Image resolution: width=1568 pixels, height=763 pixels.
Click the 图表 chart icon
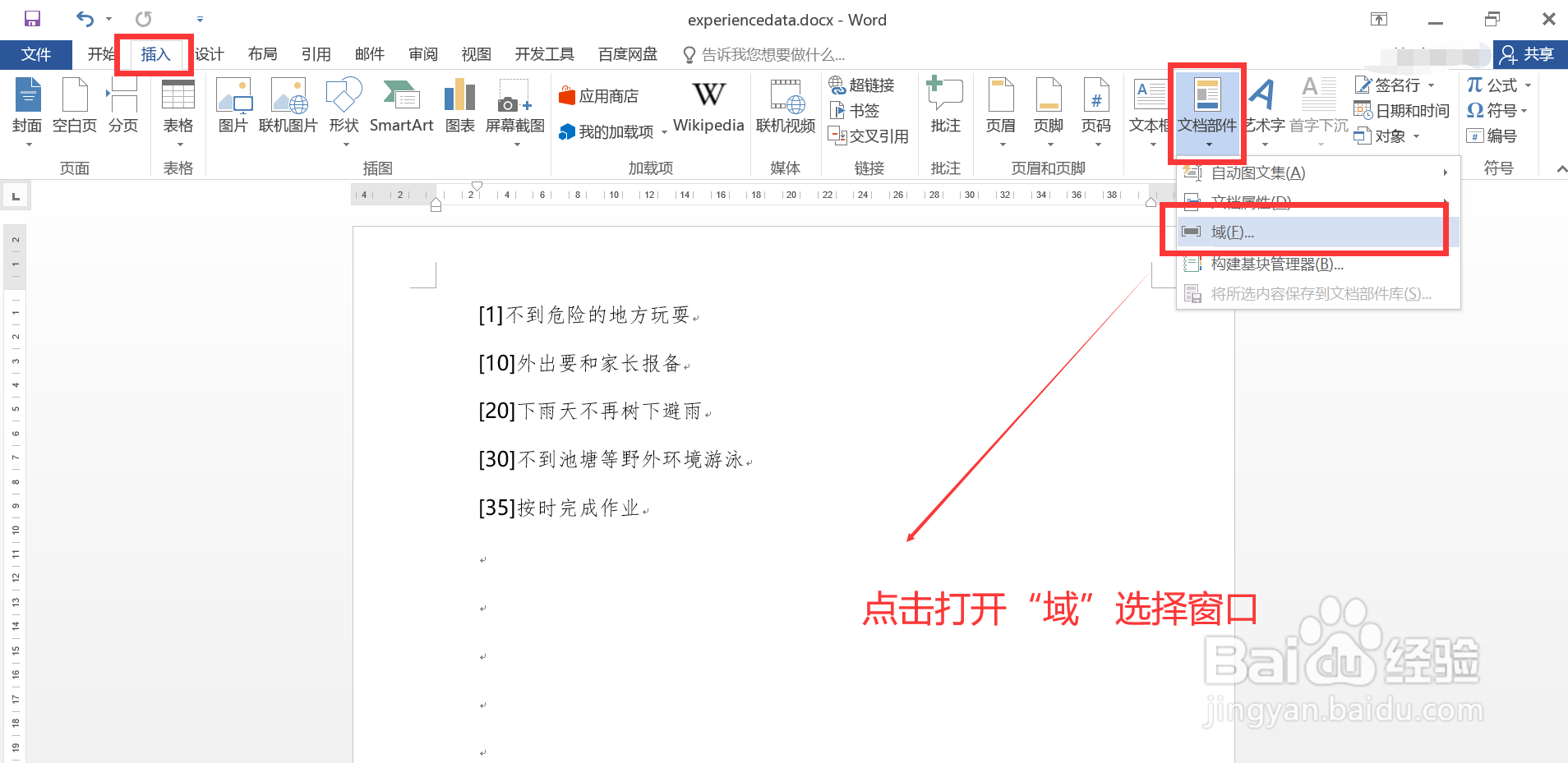pos(460,105)
